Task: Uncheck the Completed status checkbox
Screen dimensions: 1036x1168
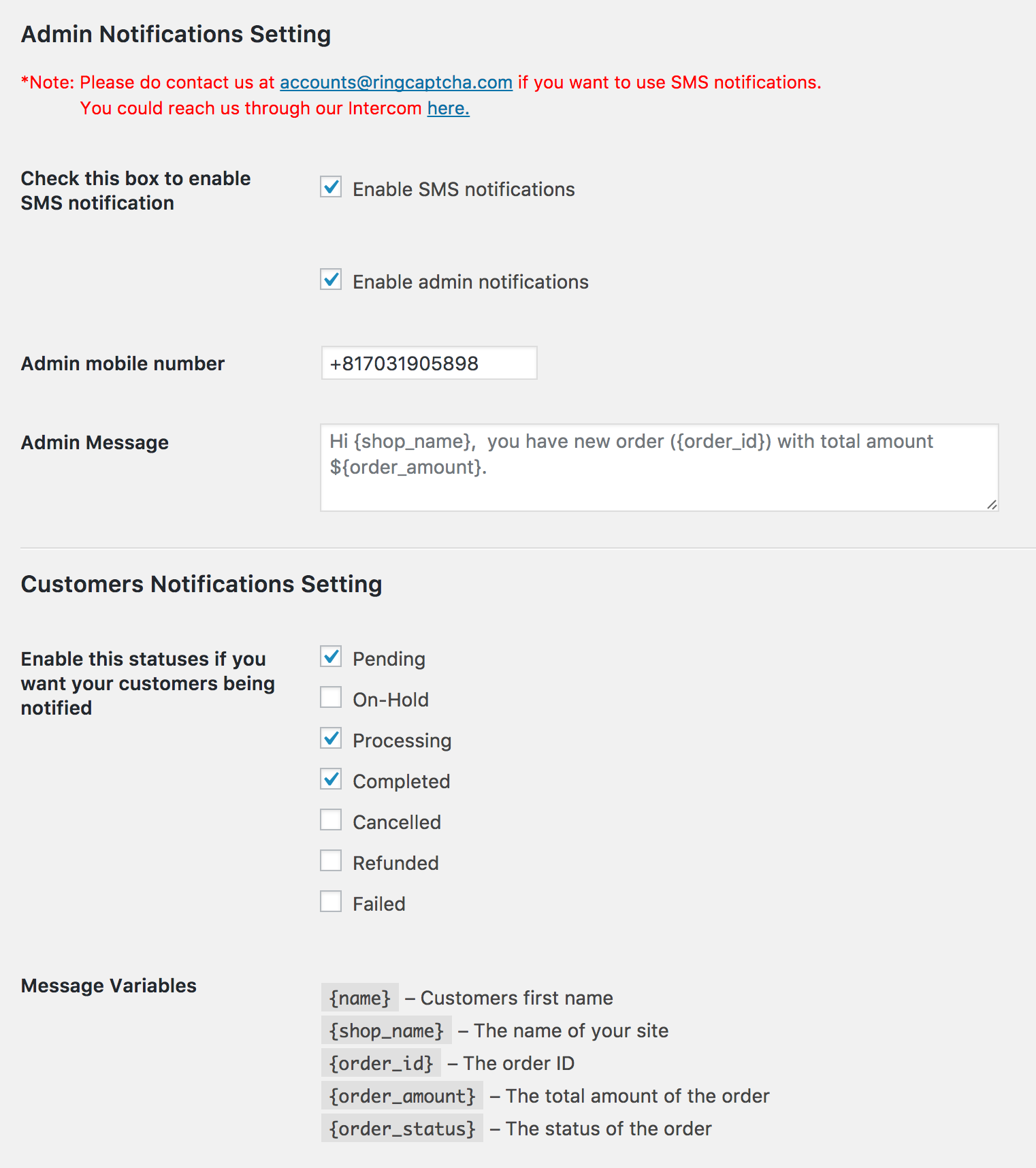Action: pyautogui.click(x=331, y=779)
